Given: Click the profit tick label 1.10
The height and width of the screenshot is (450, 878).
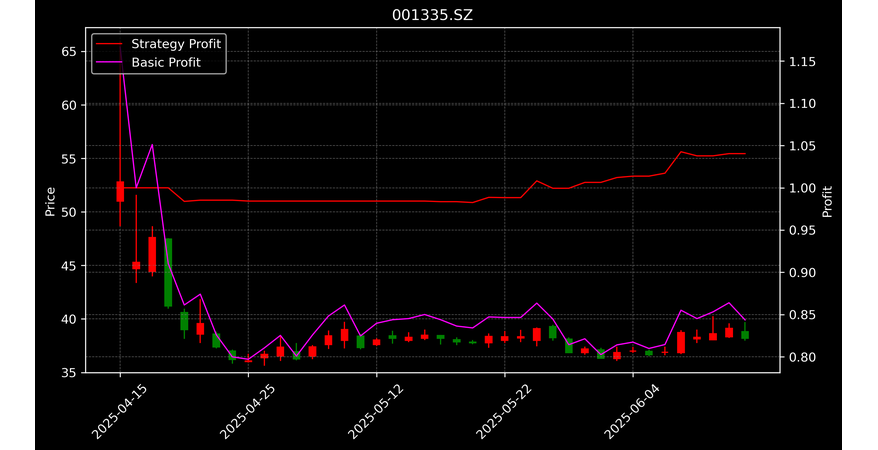Looking at the screenshot, I should [802, 104].
